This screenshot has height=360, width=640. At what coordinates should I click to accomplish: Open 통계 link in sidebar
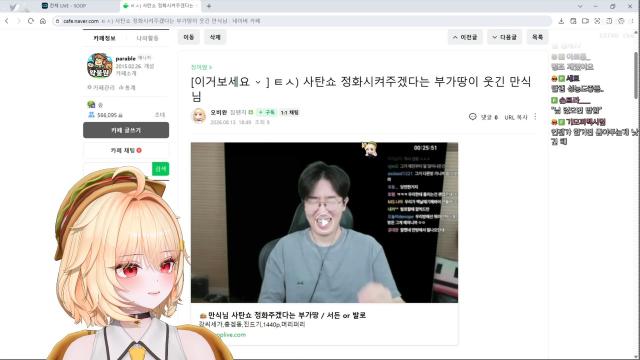pos(127,87)
